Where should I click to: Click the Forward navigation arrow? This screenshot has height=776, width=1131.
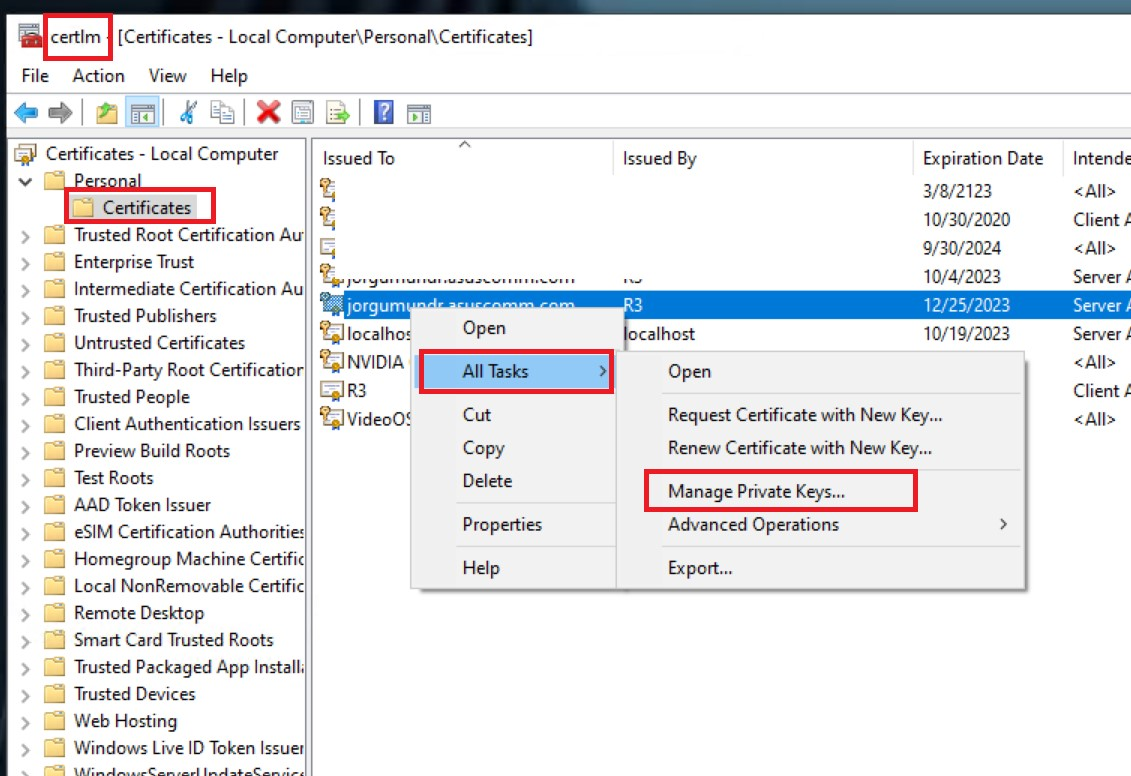pyautogui.click(x=60, y=112)
